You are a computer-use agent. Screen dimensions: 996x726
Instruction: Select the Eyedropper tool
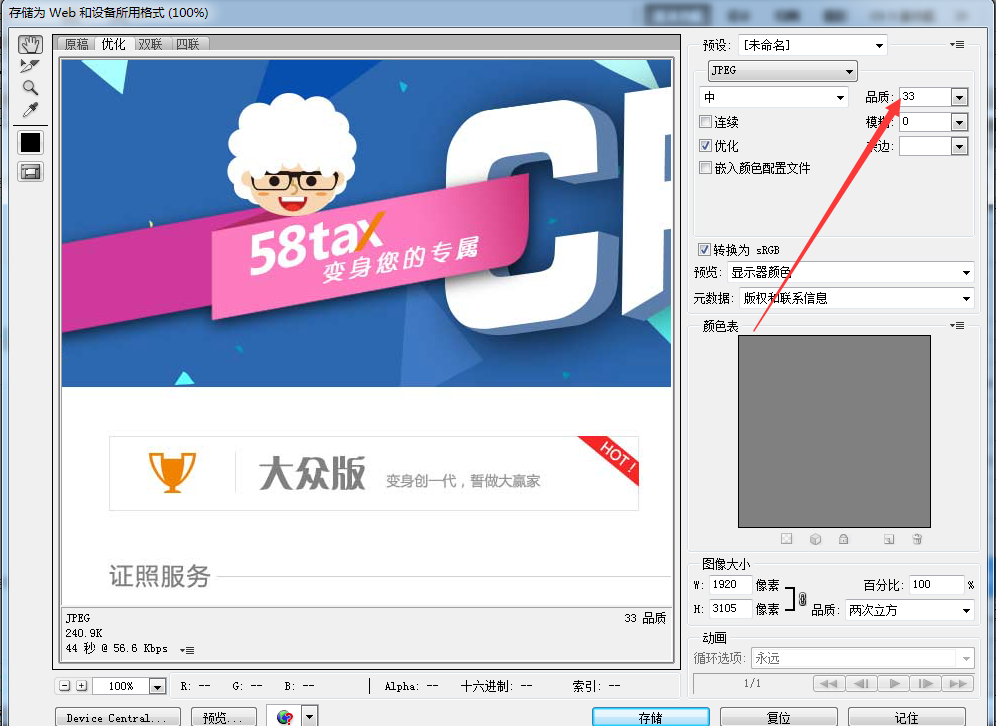30,109
